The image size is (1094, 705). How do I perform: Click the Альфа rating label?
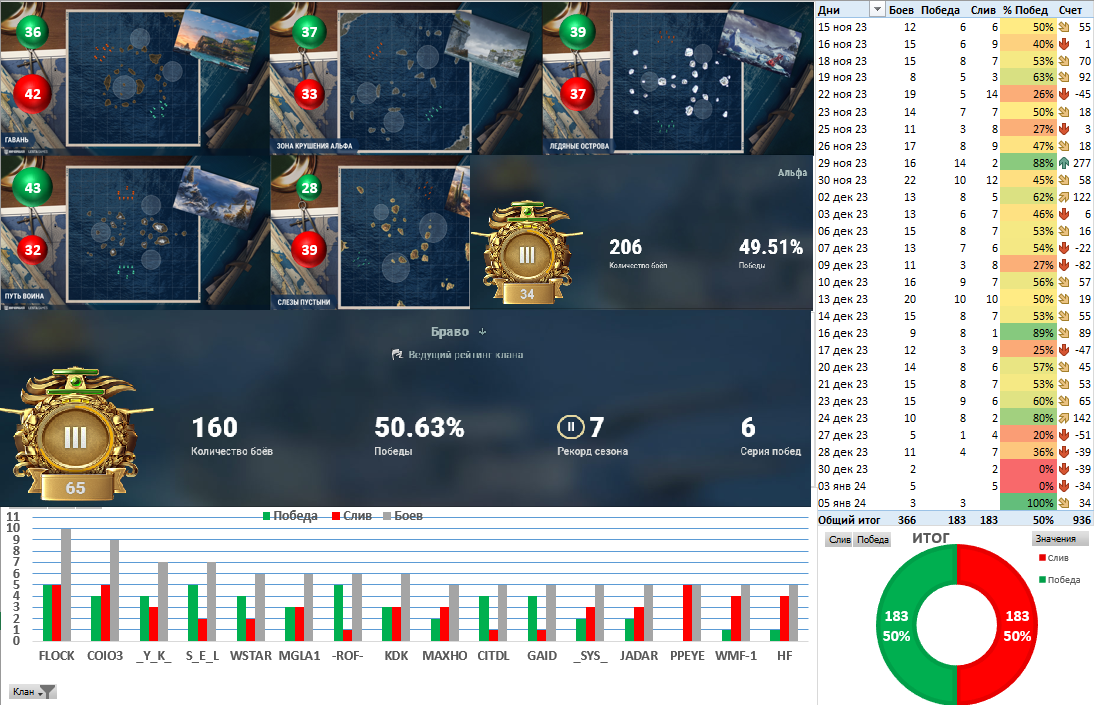coord(793,172)
